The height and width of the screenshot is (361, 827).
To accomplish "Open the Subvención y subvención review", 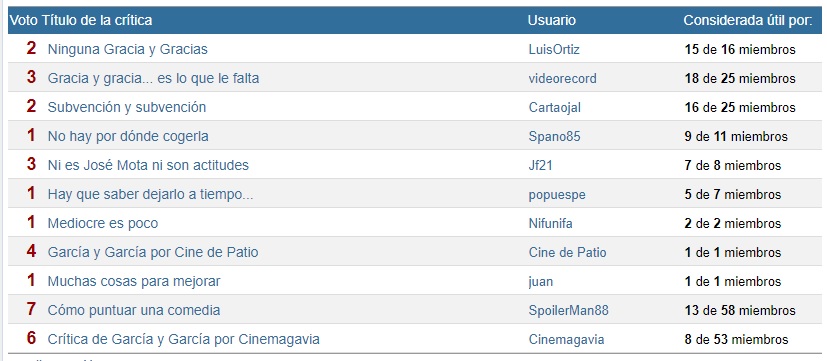I will point(127,108).
